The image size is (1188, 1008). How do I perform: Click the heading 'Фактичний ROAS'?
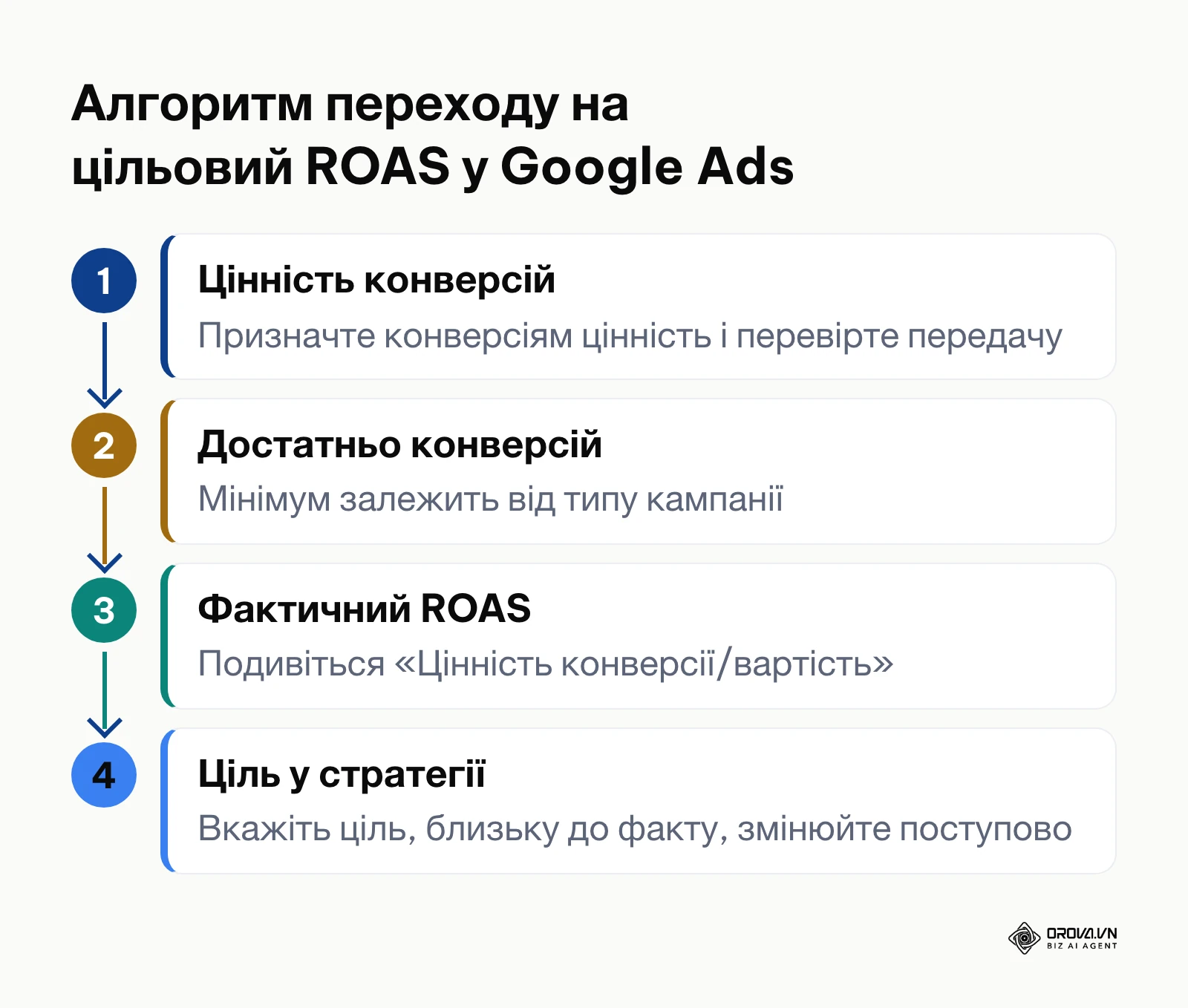365,609
